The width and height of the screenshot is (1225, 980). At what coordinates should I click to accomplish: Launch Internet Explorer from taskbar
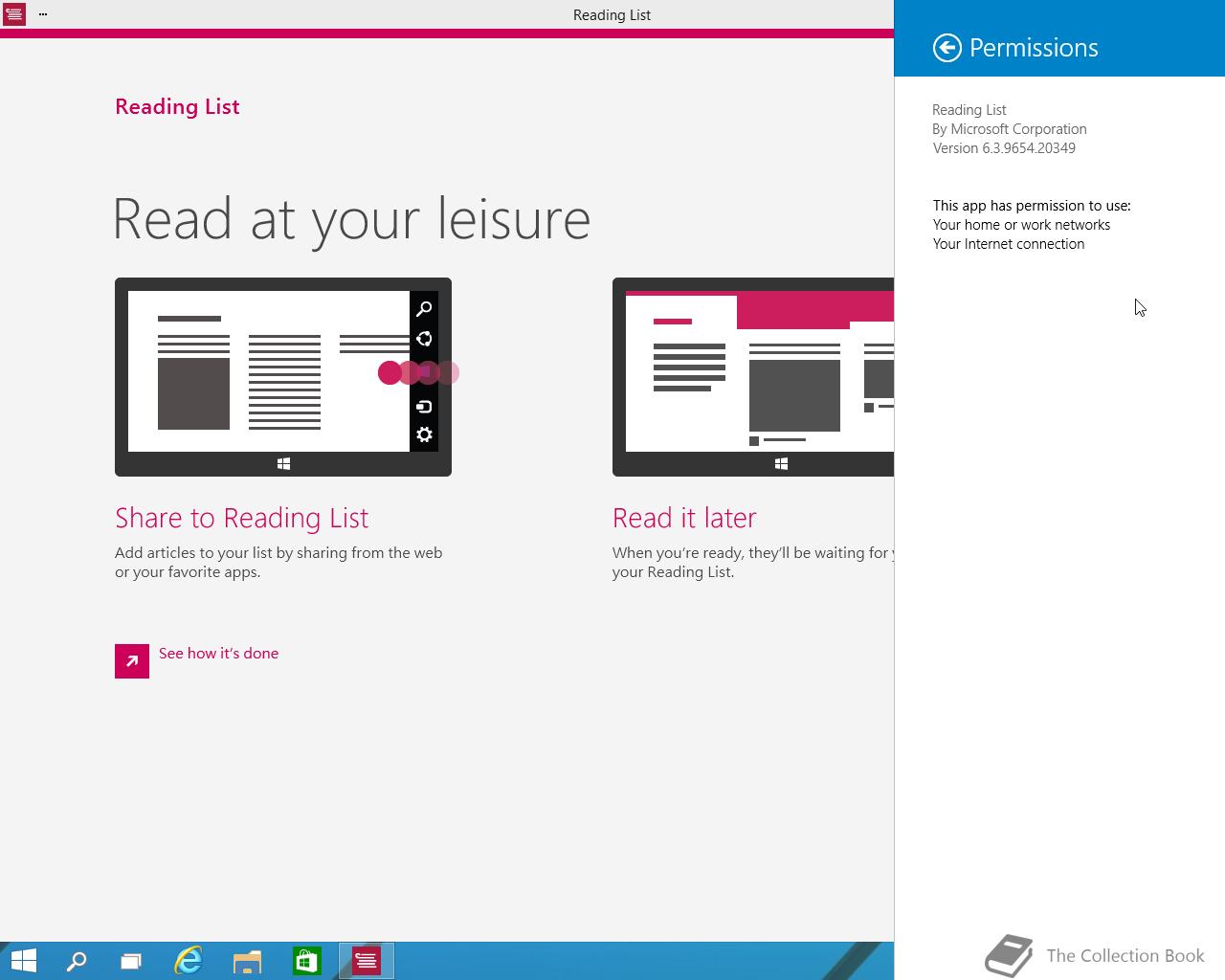189,961
